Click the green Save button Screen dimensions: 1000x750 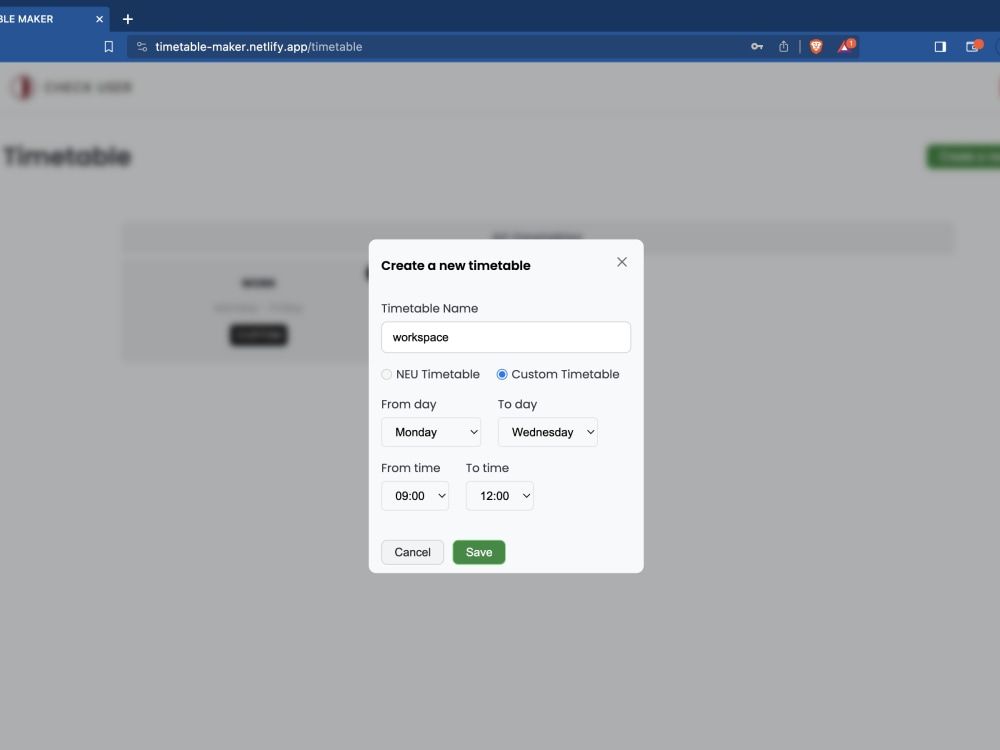click(479, 552)
